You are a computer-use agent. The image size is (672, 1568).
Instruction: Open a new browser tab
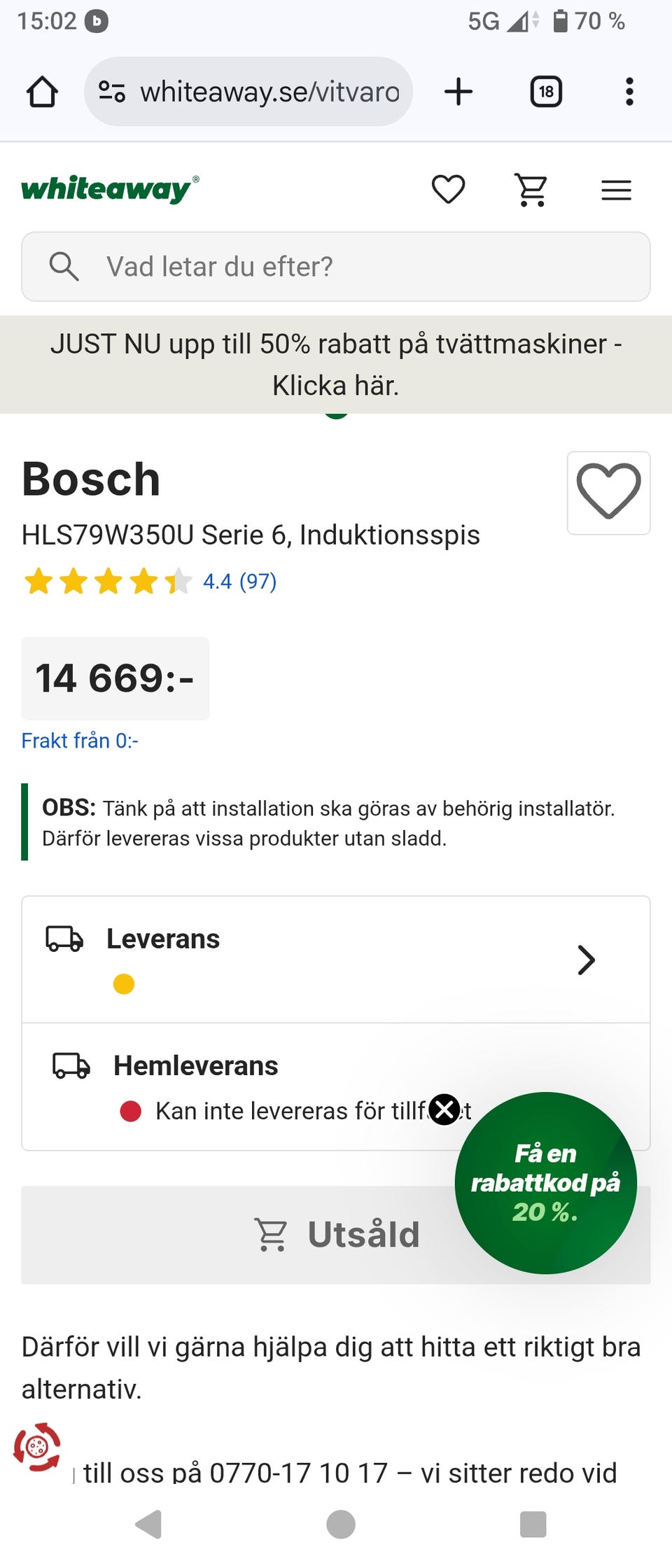click(458, 92)
